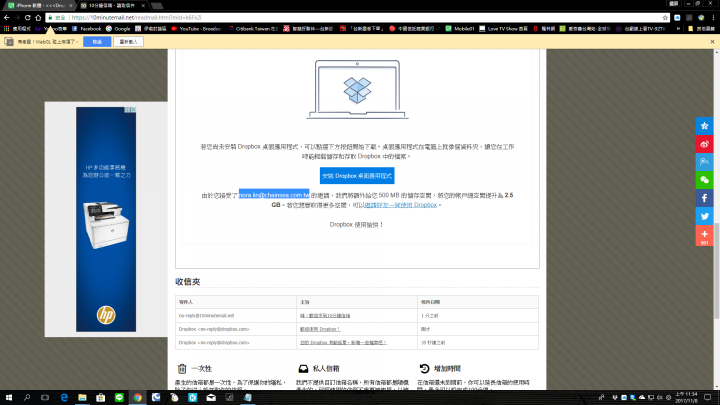Screen dimensions: 720x405
Task: Click the HP printer advertisement
Action: [106, 219]
